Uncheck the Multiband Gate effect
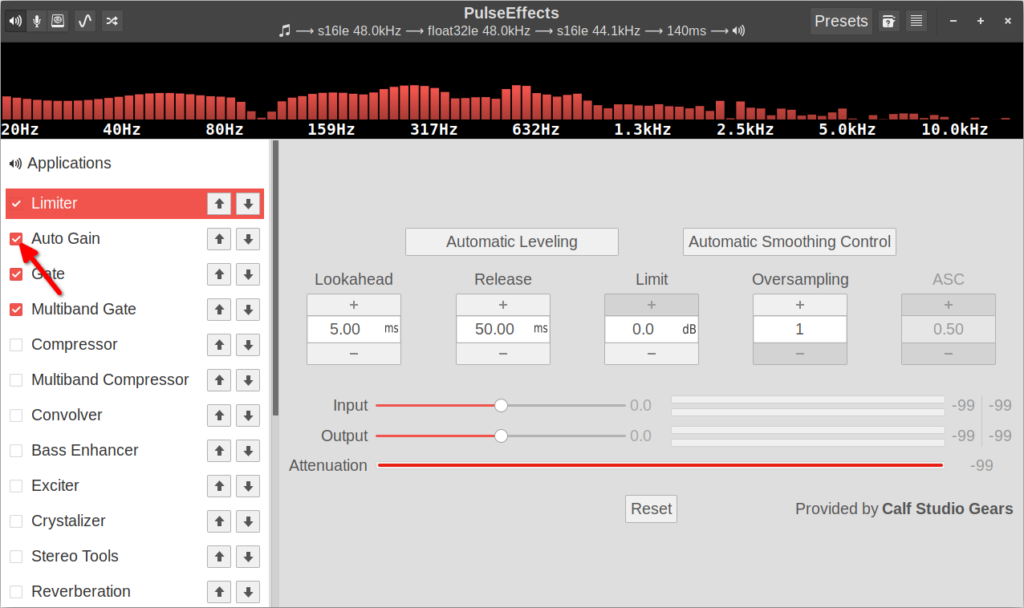Image resolution: width=1024 pixels, height=608 pixels. pos(15,309)
